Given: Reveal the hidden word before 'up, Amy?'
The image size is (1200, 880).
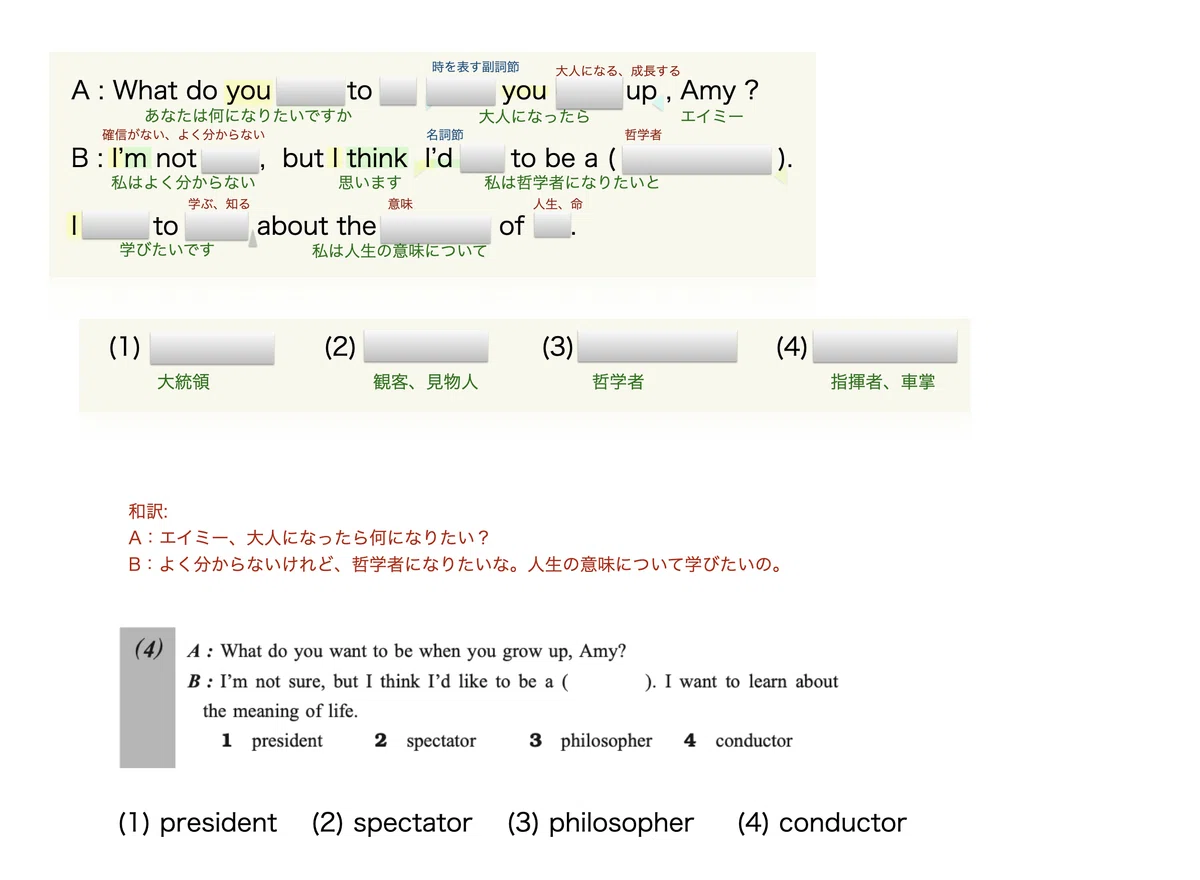Looking at the screenshot, I should pos(589,91).
